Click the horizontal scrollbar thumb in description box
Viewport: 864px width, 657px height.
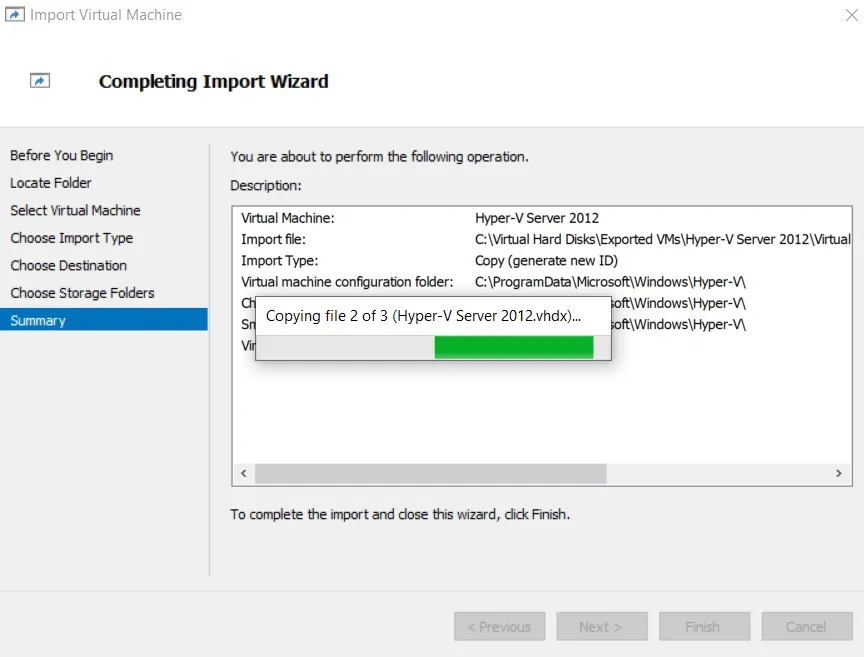pos(430,473)
